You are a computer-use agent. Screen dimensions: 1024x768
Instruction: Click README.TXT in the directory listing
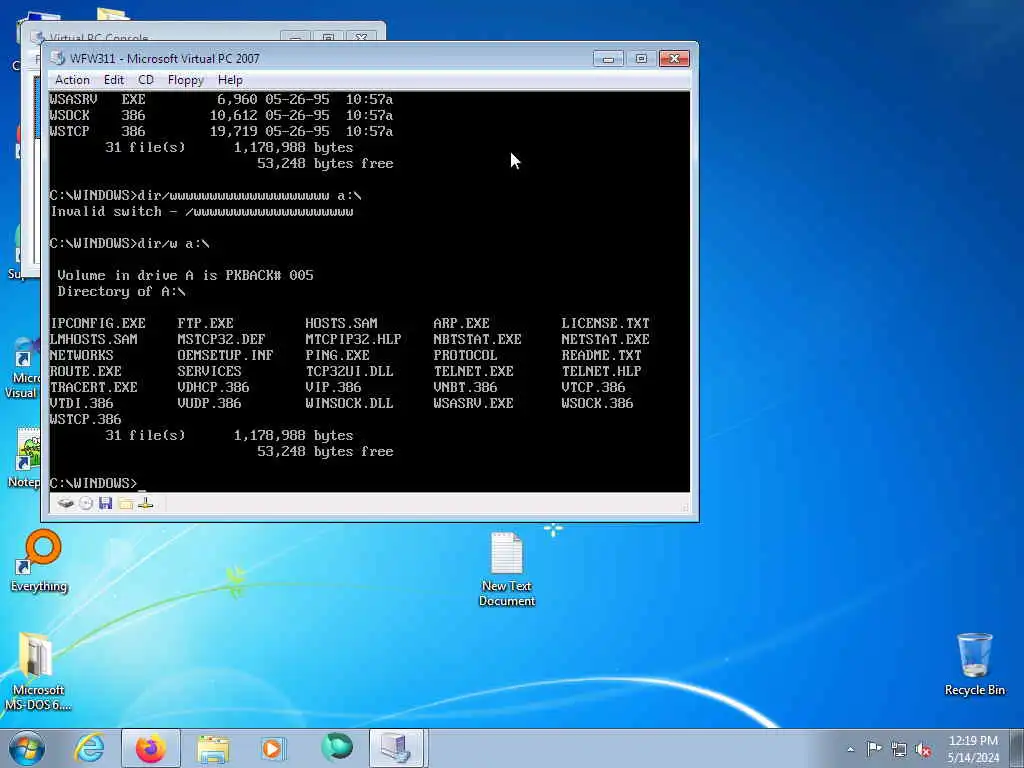coord(601,355)
